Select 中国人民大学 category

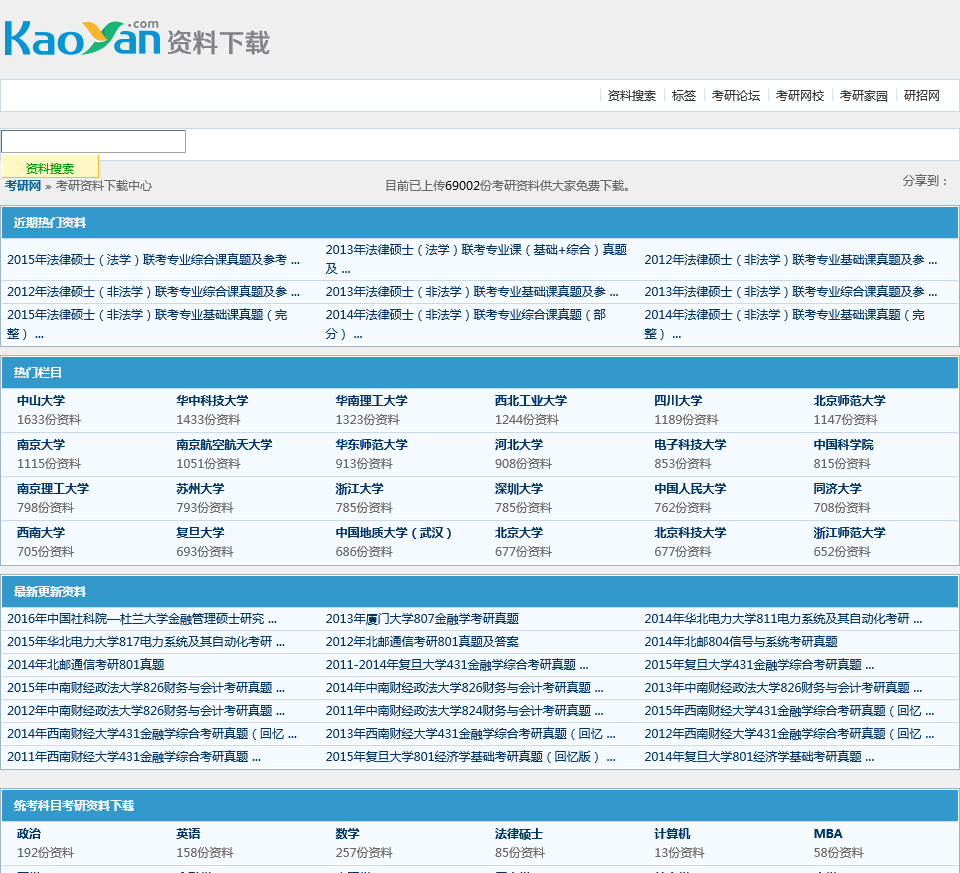(x=690, y=489)
